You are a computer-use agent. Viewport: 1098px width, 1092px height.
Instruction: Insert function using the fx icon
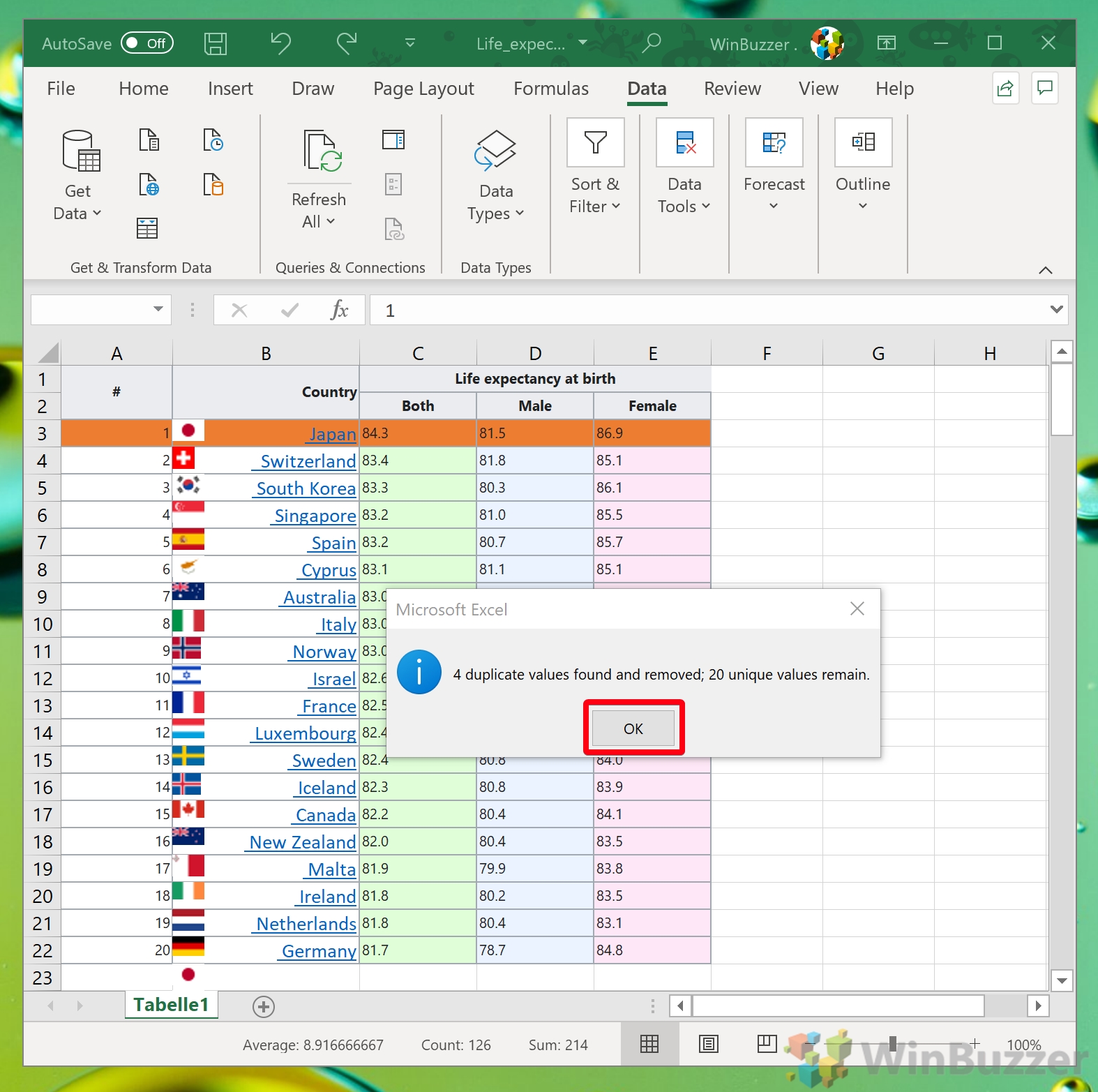click(x=339, y=310)
